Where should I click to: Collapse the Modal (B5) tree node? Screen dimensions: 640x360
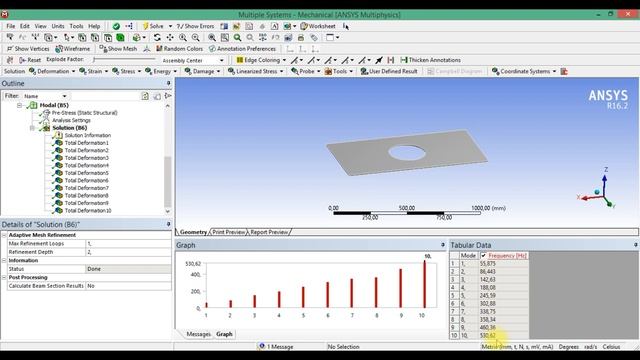pos(19,105)
